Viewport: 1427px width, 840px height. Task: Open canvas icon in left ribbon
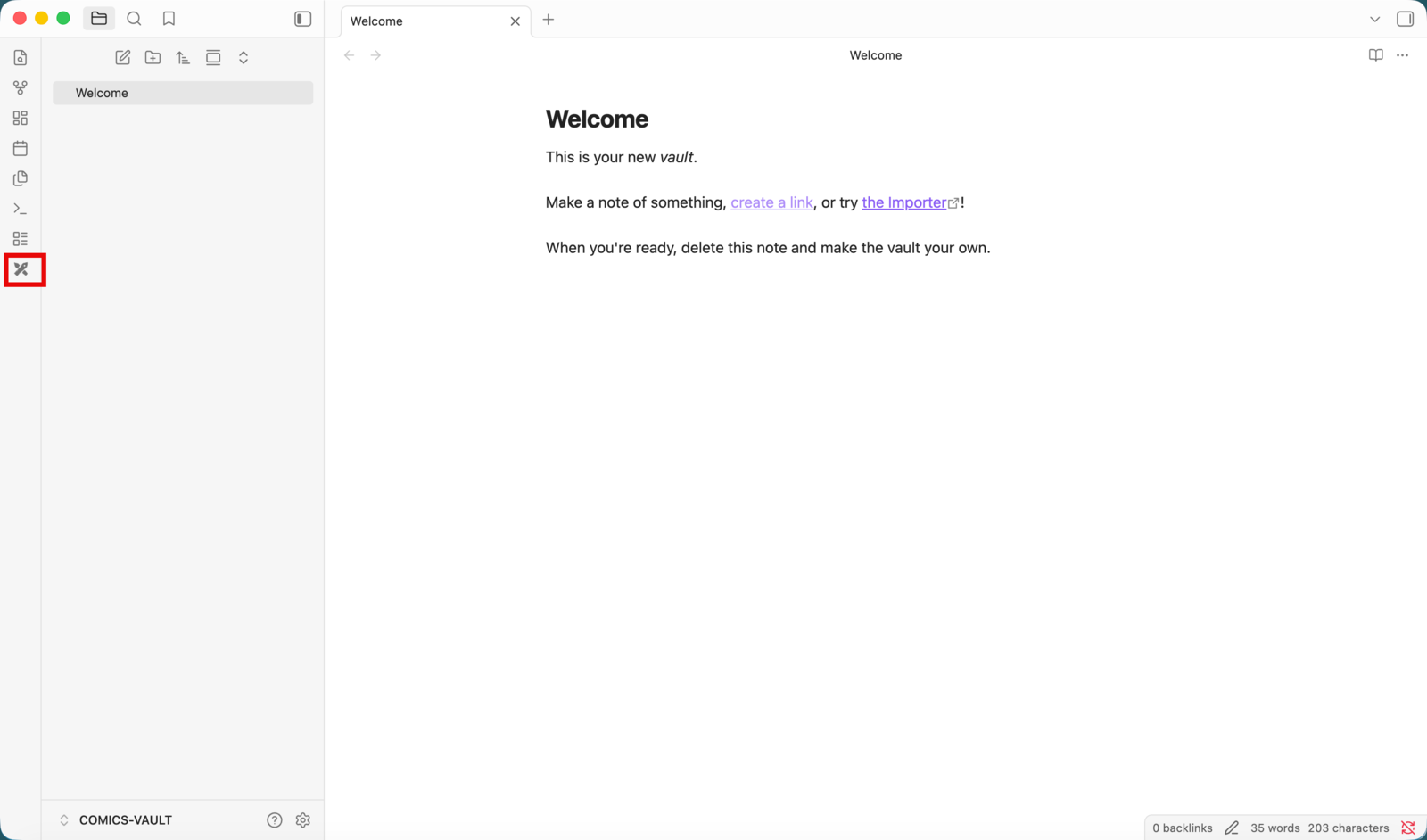tap(21, 119)
